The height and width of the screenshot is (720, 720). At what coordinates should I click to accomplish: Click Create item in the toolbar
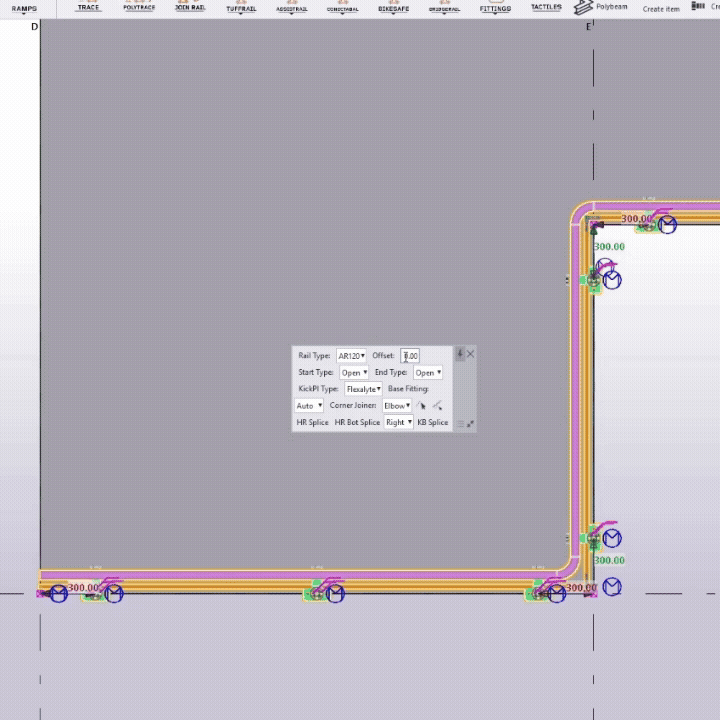(x=660, y=9)
